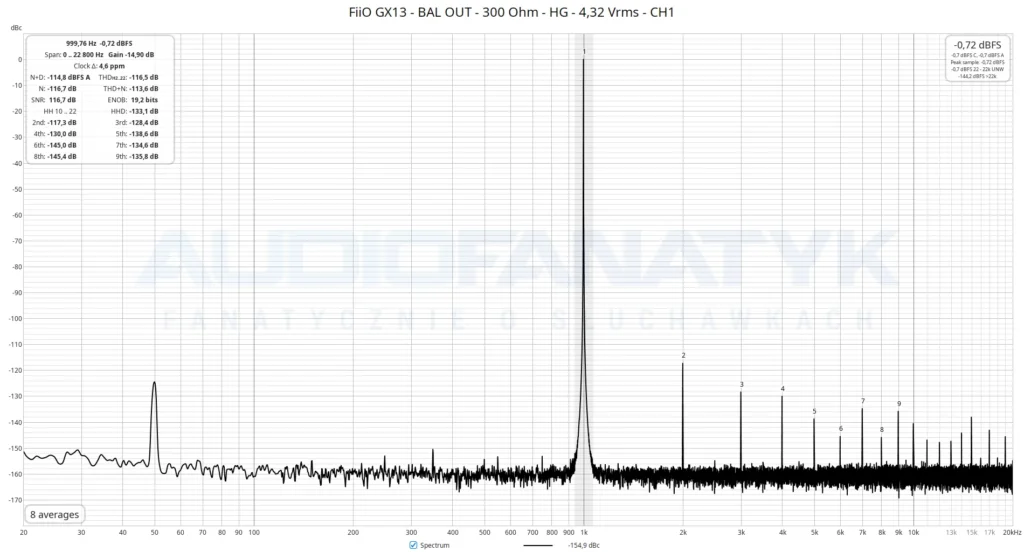Click the -154,9 dBc legend readout
Screen dimensions: 1024x552
[x=583, y=545]
